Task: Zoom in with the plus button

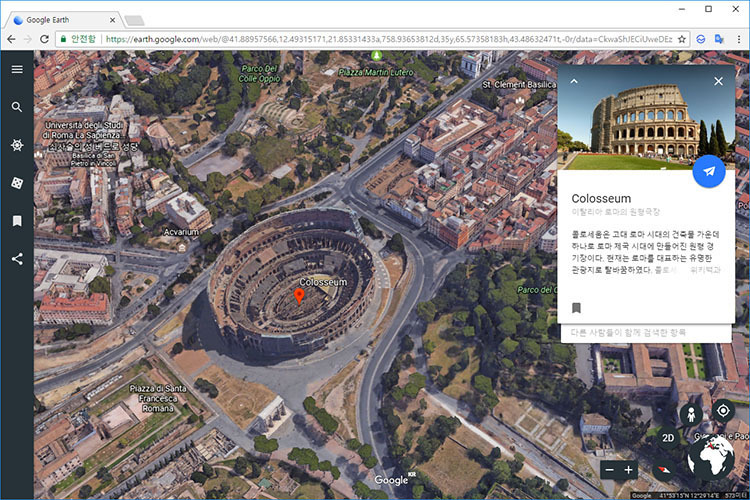Action: point(629,470)
